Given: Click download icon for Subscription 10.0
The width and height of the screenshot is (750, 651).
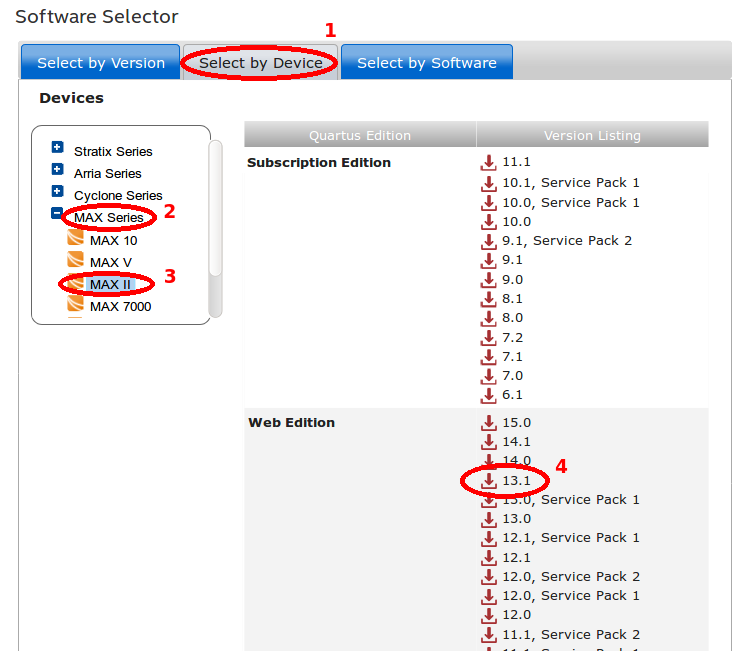Looking at the screenshot, I should [488, 222].
